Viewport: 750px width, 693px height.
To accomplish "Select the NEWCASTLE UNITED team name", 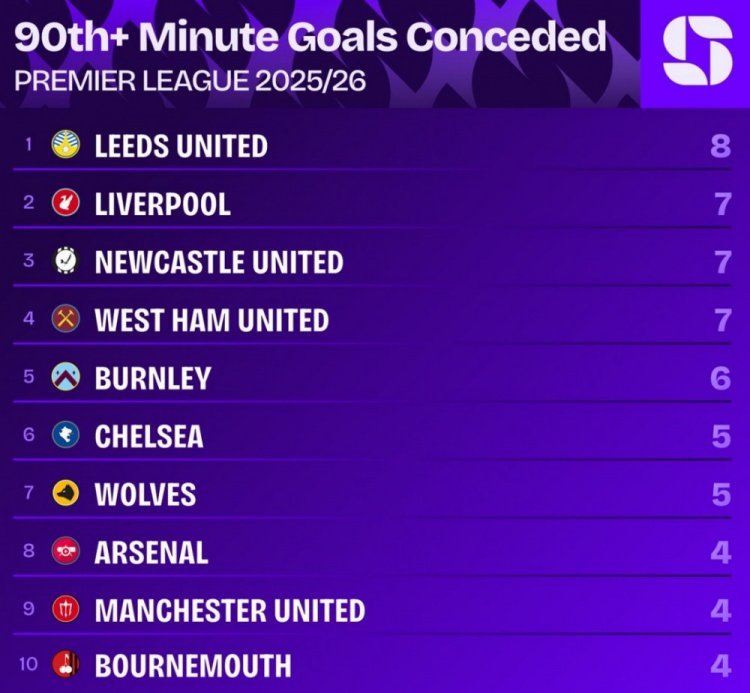I will [x=219, y=262].
